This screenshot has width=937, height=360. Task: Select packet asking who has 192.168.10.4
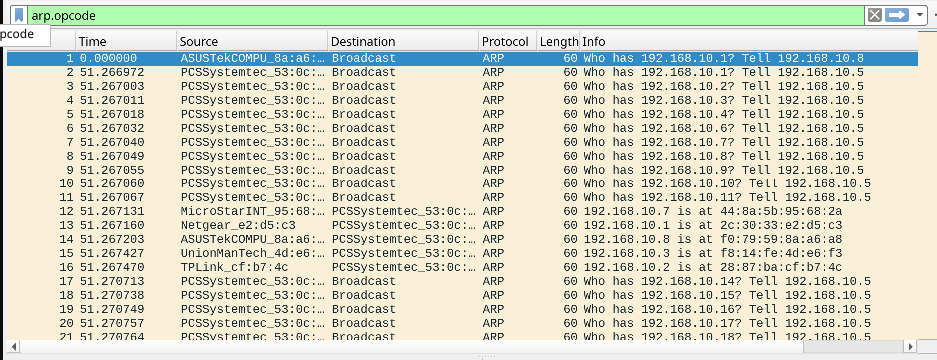click(x=462, y=114)
